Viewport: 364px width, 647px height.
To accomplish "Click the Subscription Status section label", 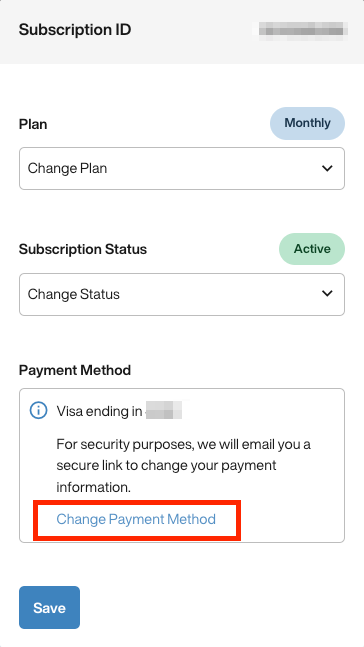I will click(83, 249).
